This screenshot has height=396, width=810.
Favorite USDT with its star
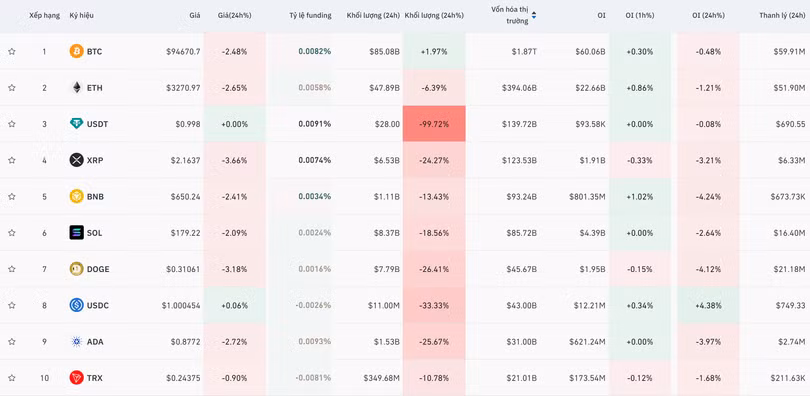pos(11,124)
